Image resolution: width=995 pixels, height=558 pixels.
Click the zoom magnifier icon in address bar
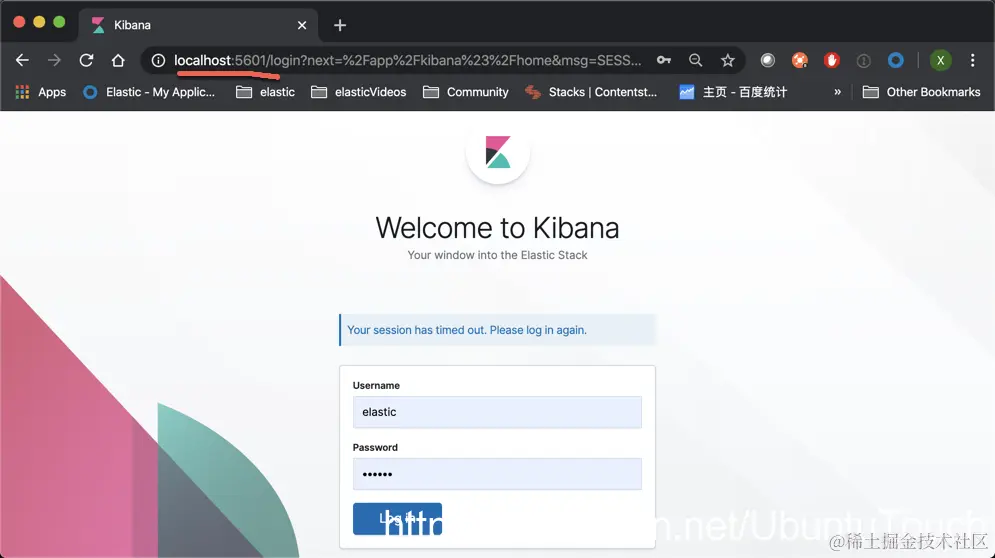pos(695,60)
